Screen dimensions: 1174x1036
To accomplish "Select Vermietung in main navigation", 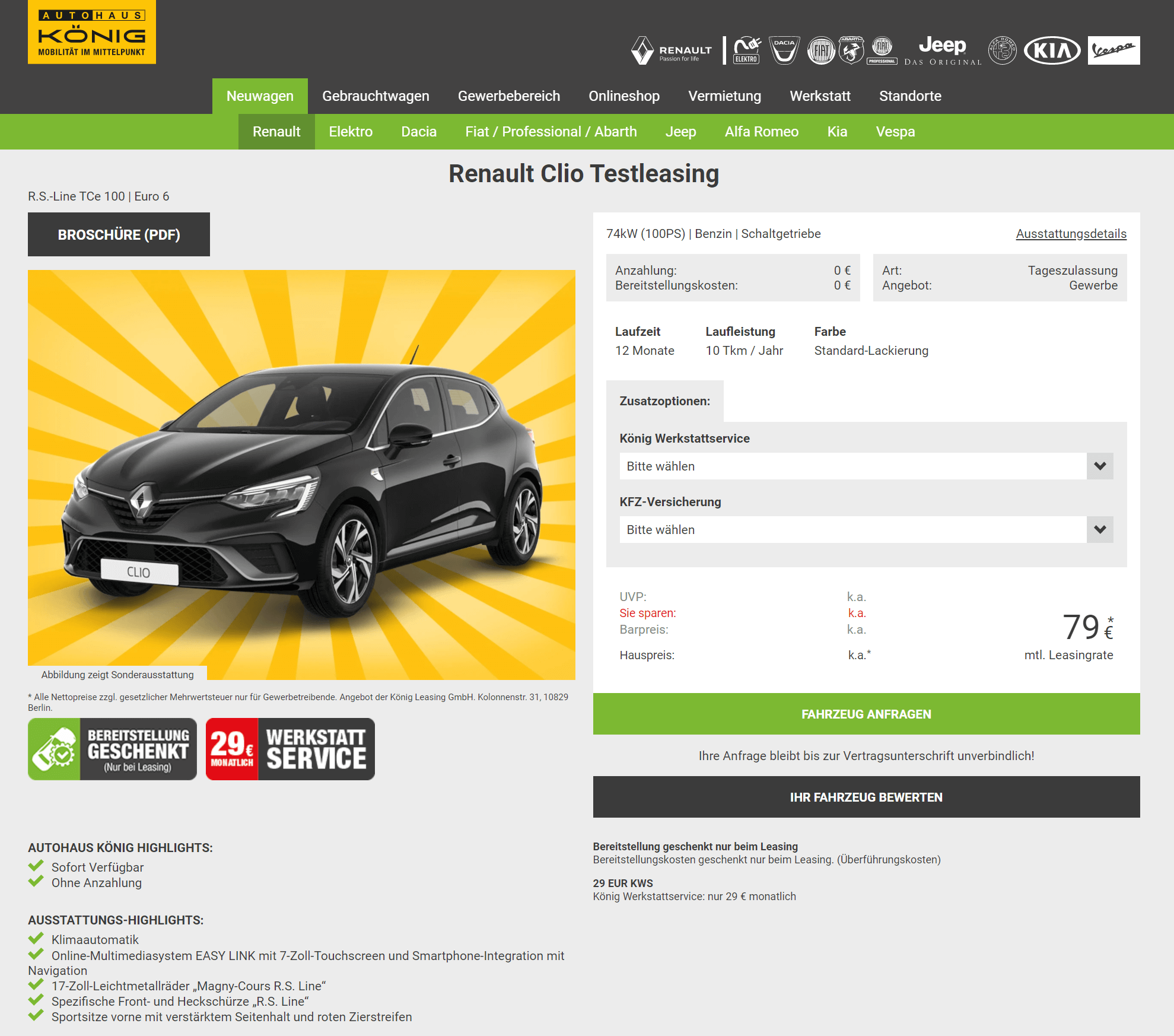I will point(724,96).
